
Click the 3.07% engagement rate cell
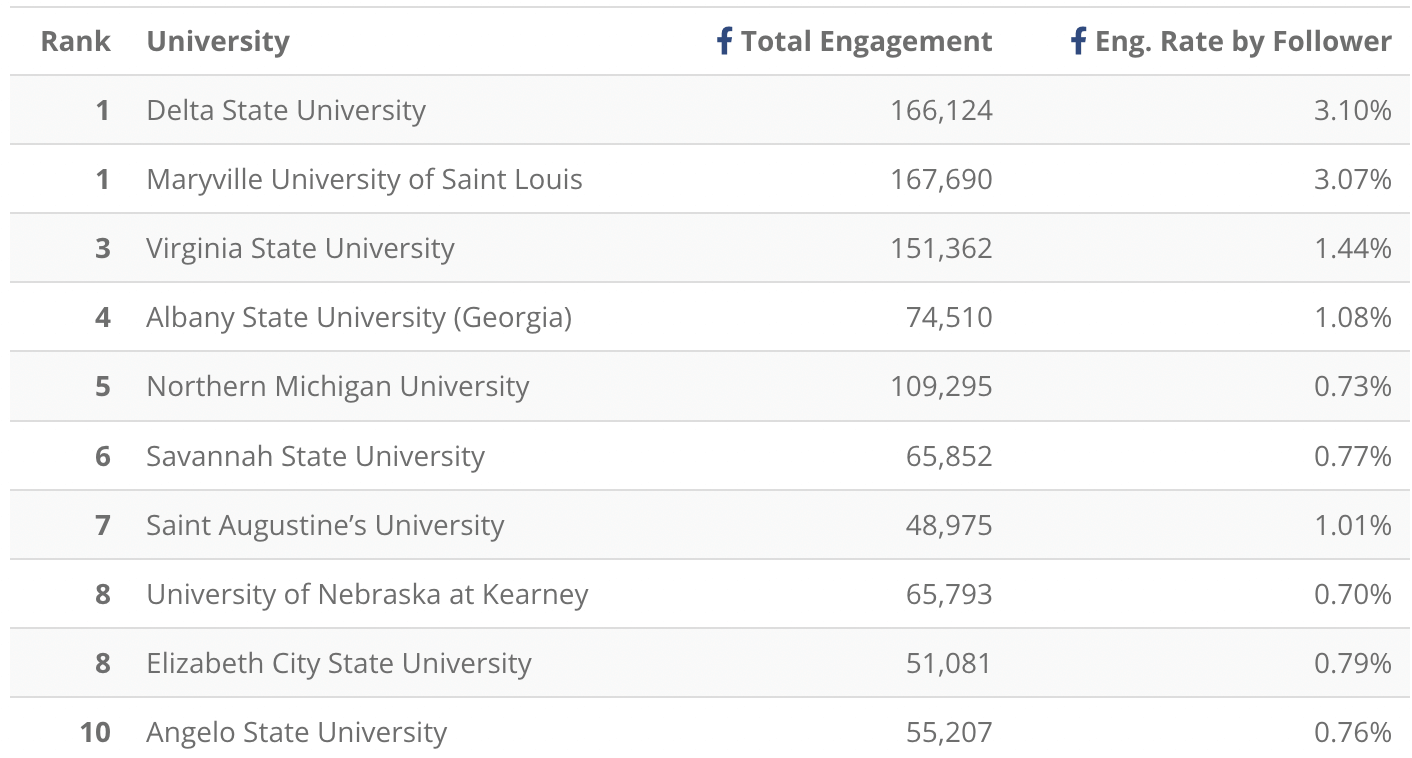(1352, 179)
